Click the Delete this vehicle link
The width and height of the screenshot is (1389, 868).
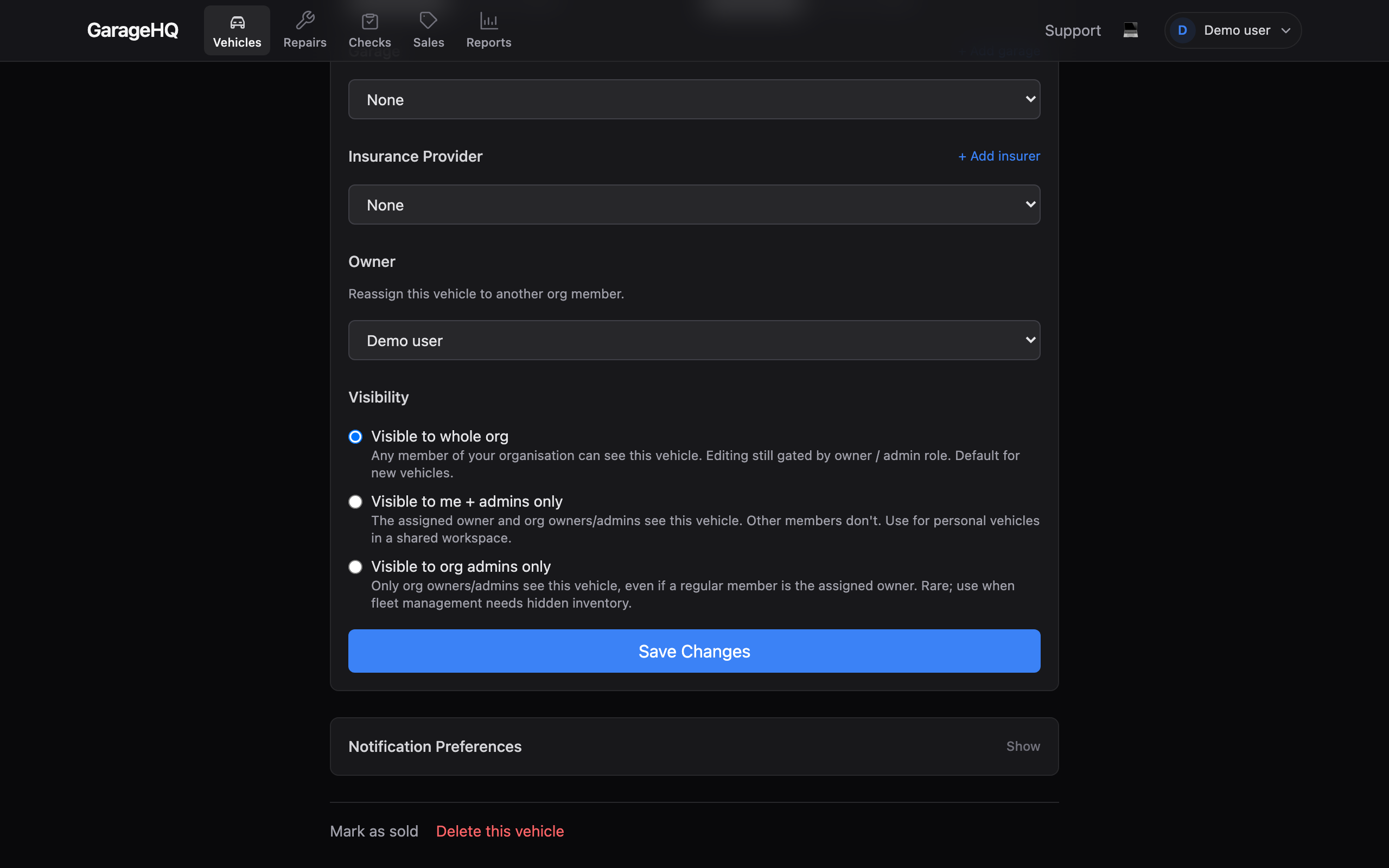coord(500,831)
